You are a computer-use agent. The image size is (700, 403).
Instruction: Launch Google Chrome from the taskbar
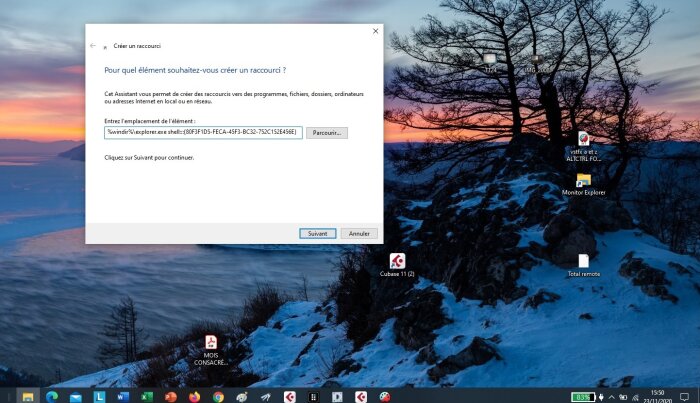pos(218,397)
